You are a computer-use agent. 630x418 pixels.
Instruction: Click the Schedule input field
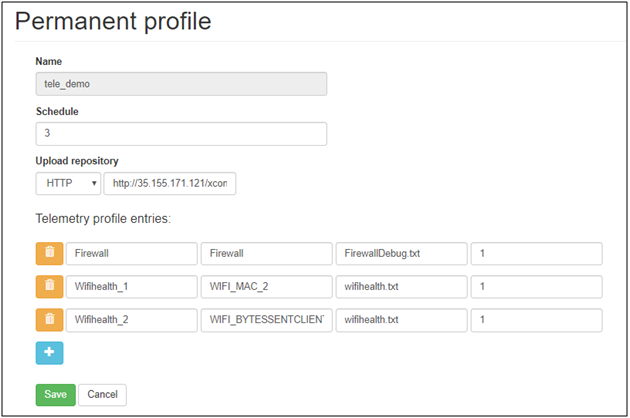click(x=181, y=134)
